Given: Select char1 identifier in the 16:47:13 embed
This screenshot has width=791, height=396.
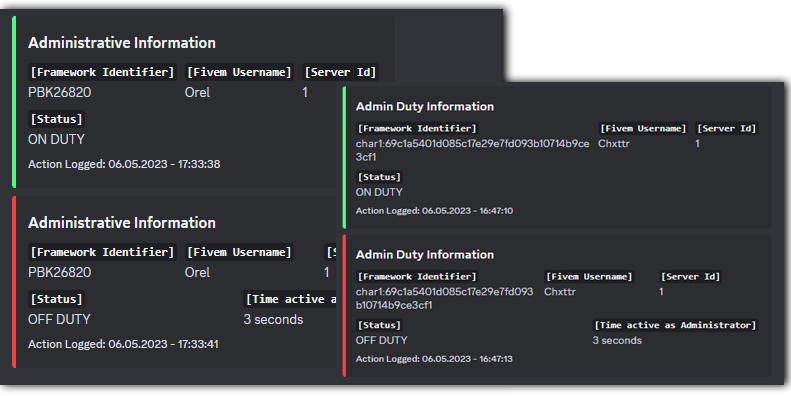Looking at the screenshot, I should click(444, 299).
